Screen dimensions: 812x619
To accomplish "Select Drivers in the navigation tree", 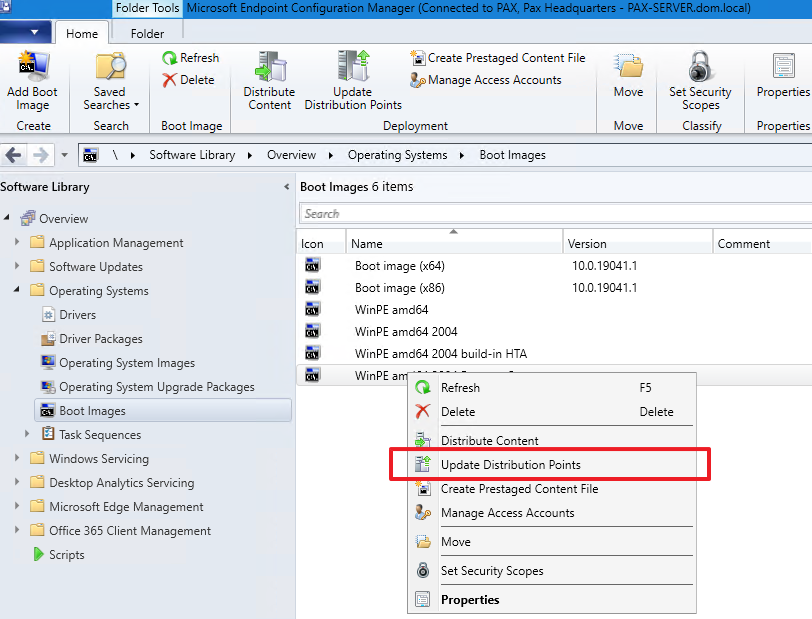I will [77, 315].
